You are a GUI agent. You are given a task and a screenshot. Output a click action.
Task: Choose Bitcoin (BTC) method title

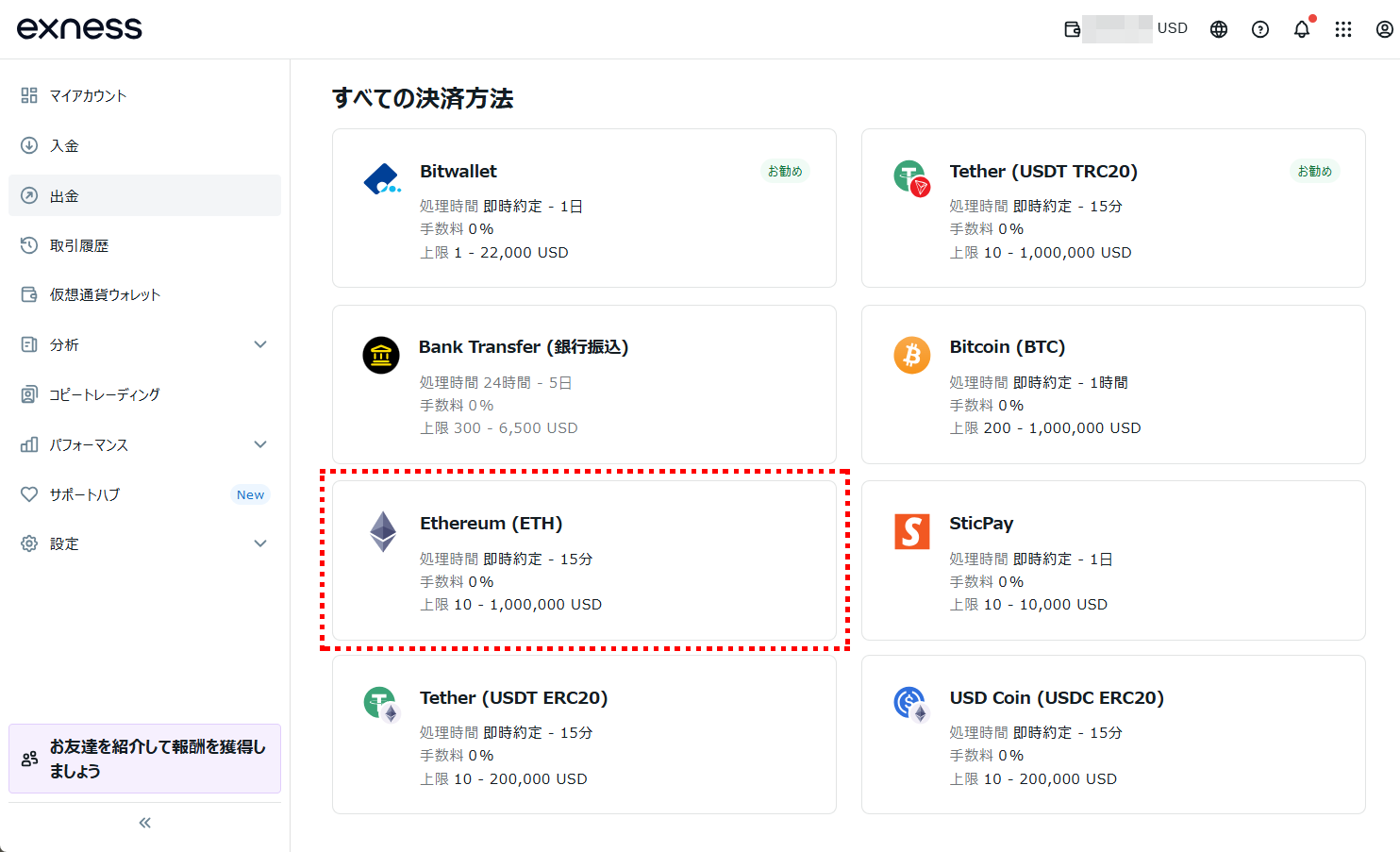pyautogui.click(x=1008, y=347)
